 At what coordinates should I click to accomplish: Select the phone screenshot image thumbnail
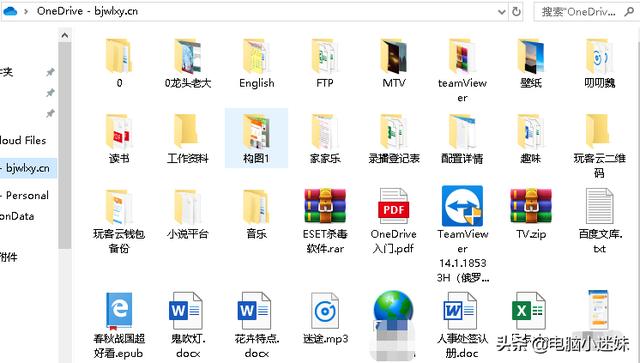click(598, 310)
